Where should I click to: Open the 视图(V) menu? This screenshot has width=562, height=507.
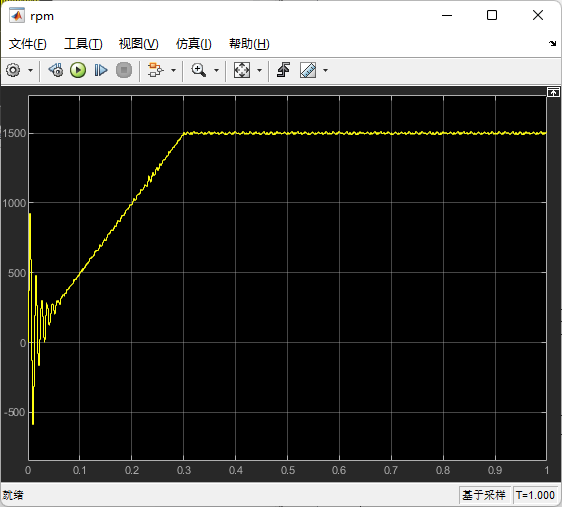pos(139,44)
